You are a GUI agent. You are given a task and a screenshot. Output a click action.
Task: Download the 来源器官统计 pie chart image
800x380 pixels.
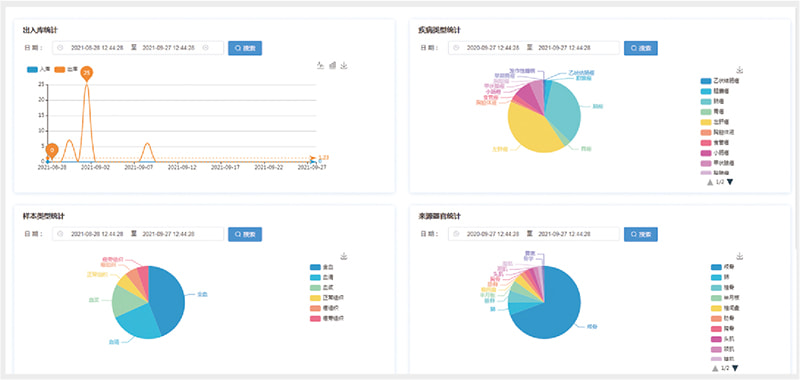click(x=740, y=256)
